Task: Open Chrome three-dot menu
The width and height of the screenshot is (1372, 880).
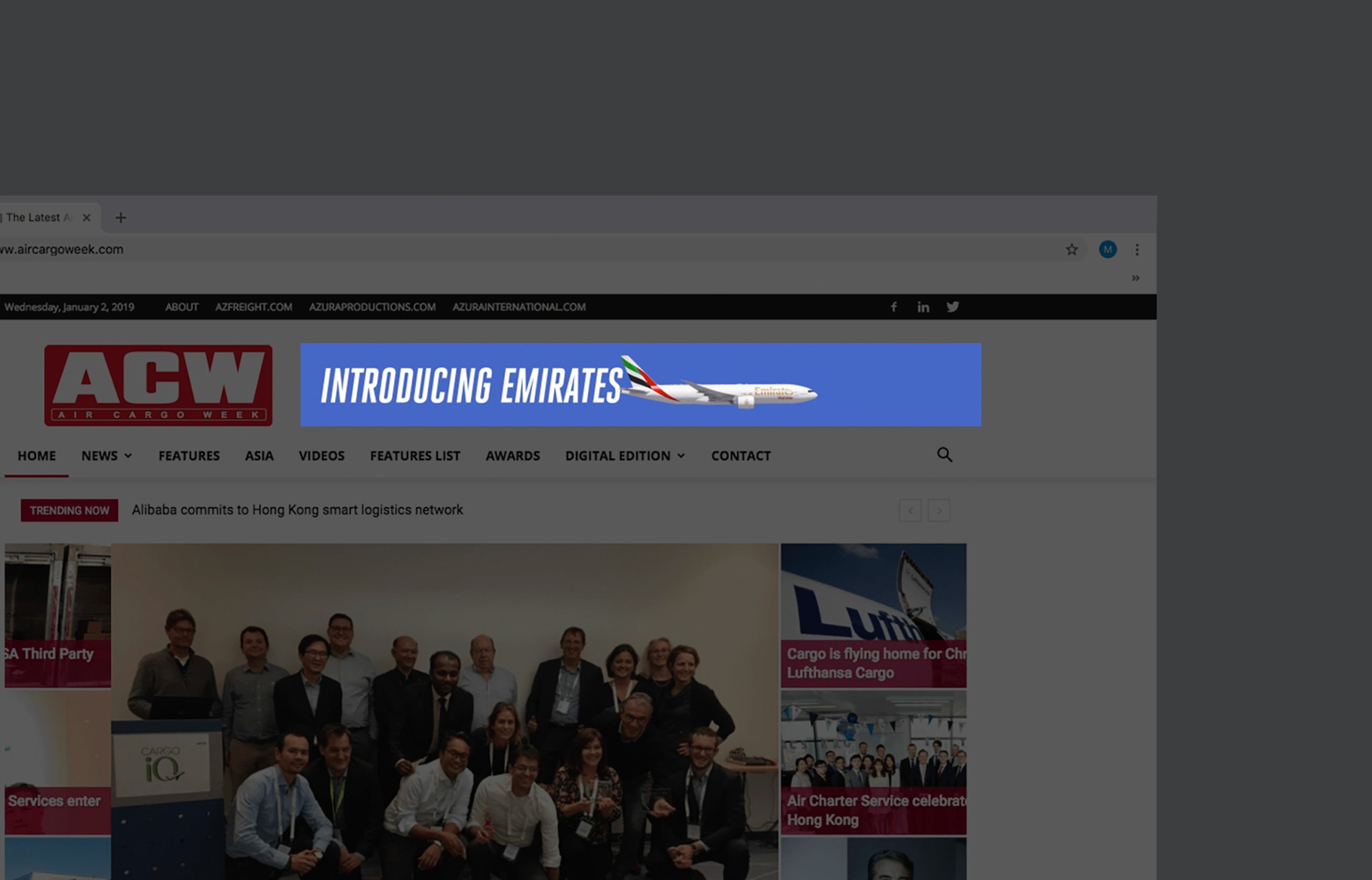Action: [x=1136, y=249]
